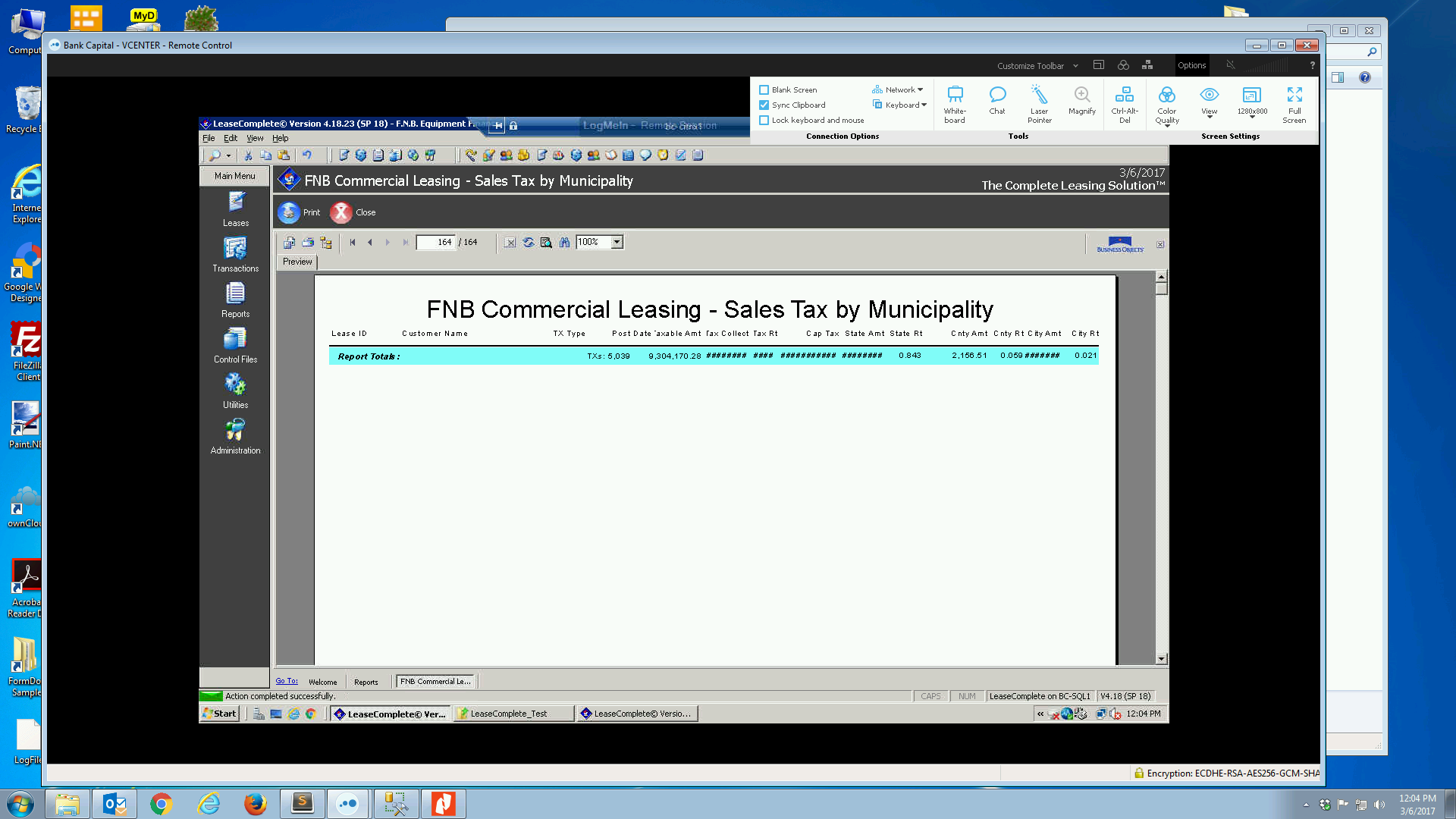Expand the Network dropdown

(x=899, y=89)
